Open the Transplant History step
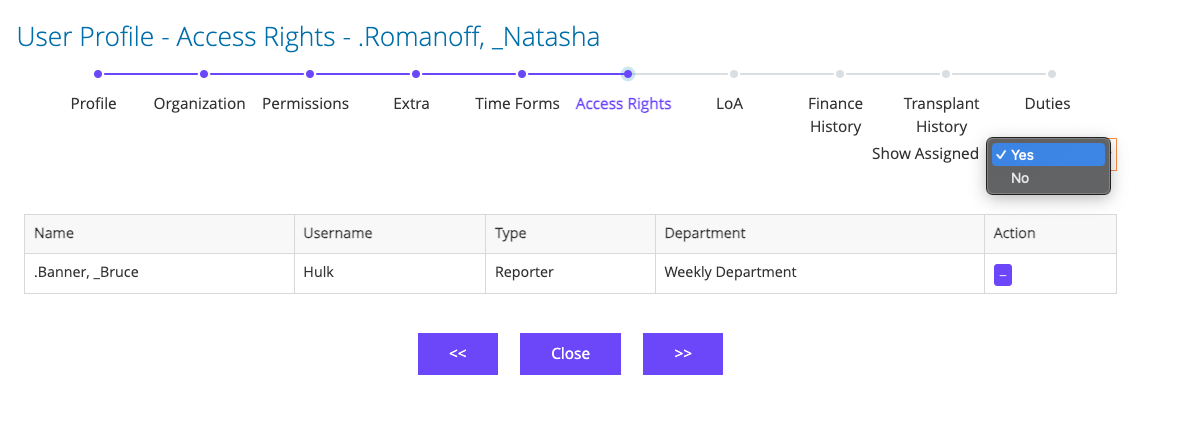The width and height of the screenshot is (1181, 440). coord(941,115)
